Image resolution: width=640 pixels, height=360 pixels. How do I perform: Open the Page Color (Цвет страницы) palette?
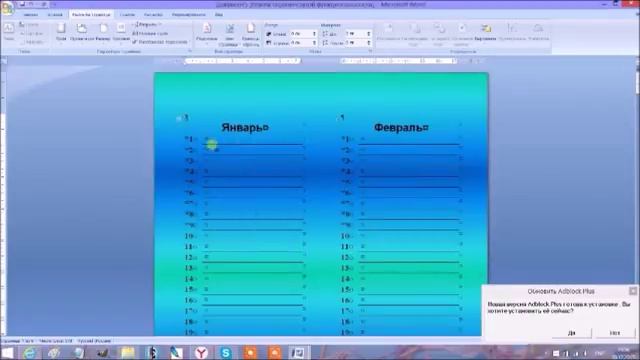(229, 35)
